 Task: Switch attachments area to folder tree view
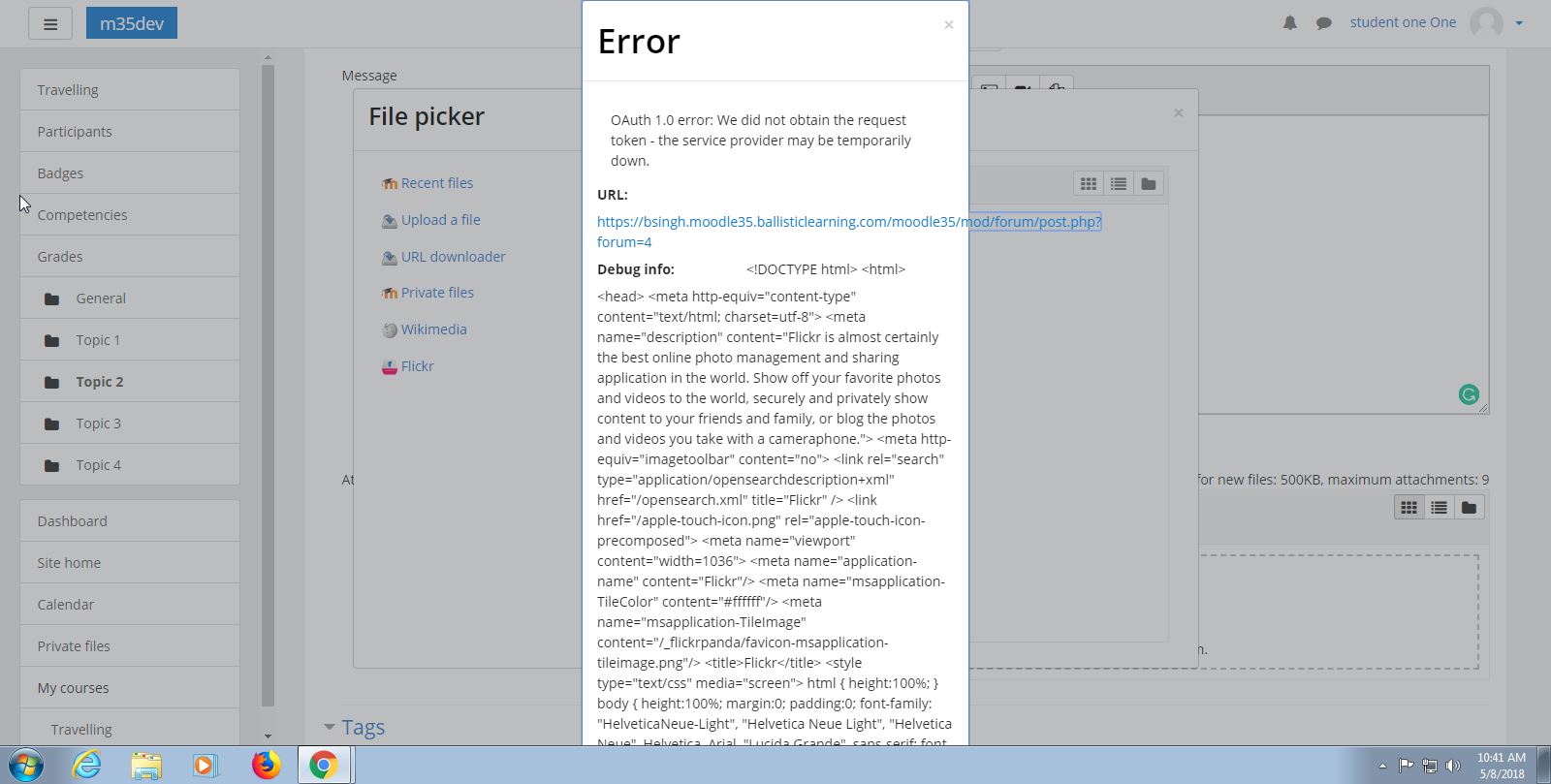[x=1470, y=508]
